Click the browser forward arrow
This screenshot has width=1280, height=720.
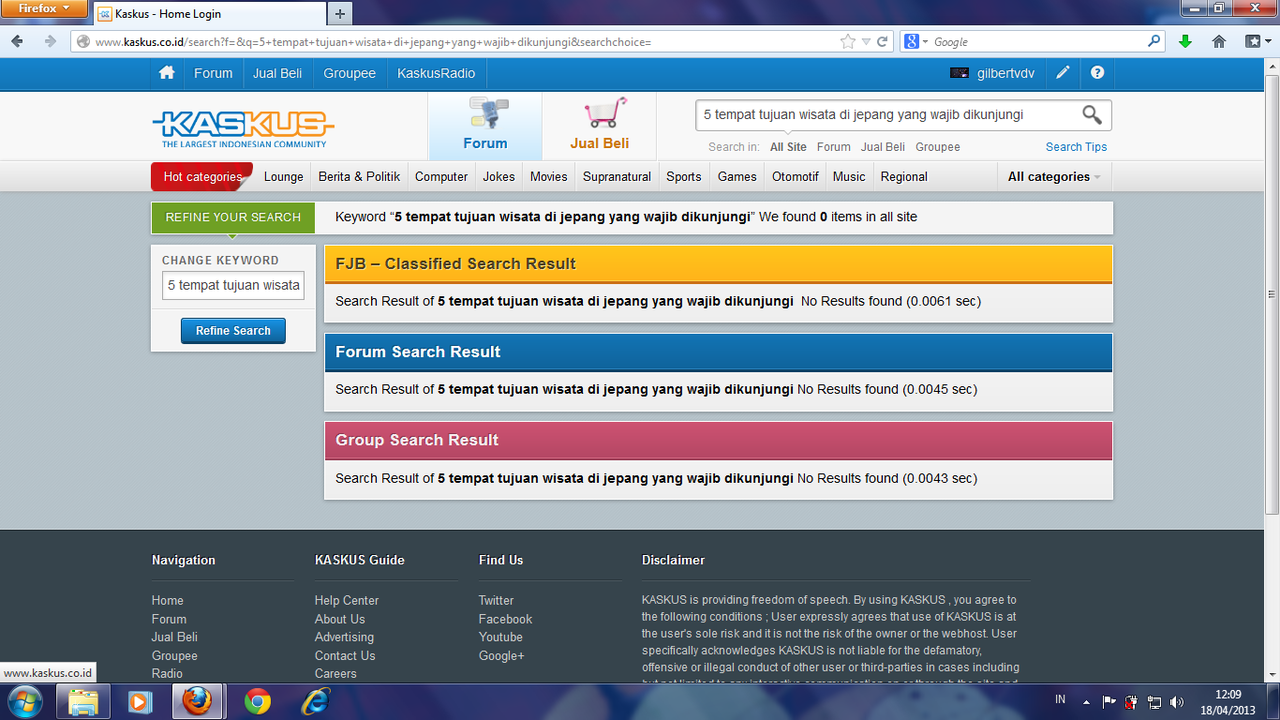tap(50, 42)
